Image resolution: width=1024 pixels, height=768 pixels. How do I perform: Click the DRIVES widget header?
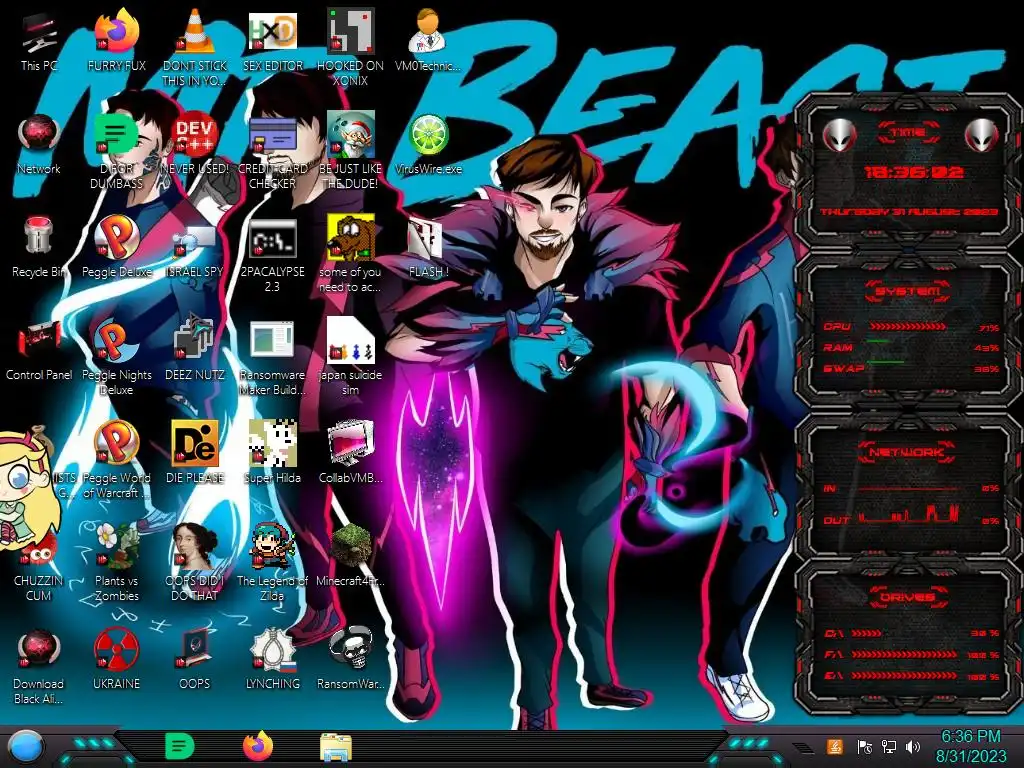click(x=907, y=597)
